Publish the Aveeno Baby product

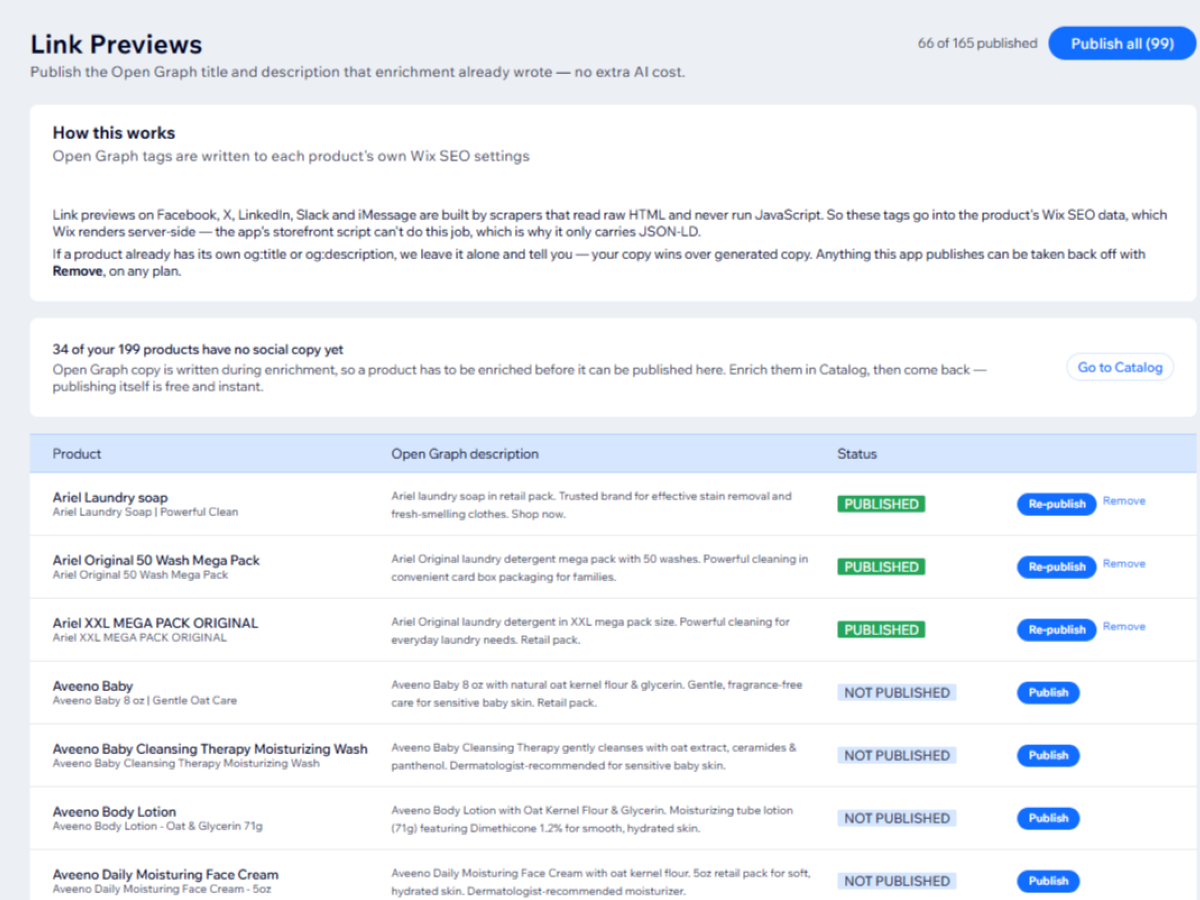coord(1048,693)
